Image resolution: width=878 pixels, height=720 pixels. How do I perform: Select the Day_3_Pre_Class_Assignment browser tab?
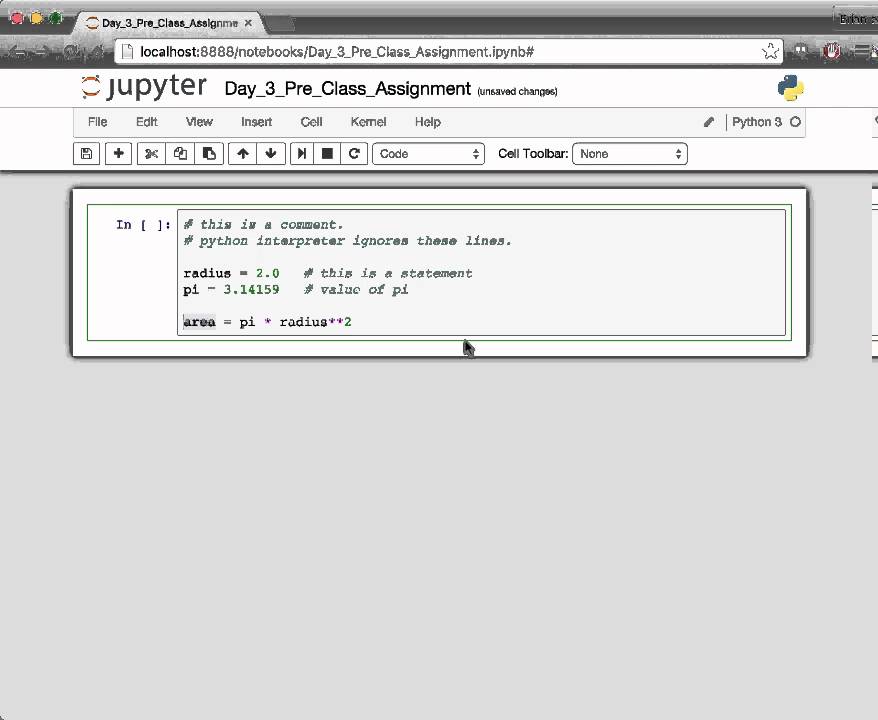(169, 23)
